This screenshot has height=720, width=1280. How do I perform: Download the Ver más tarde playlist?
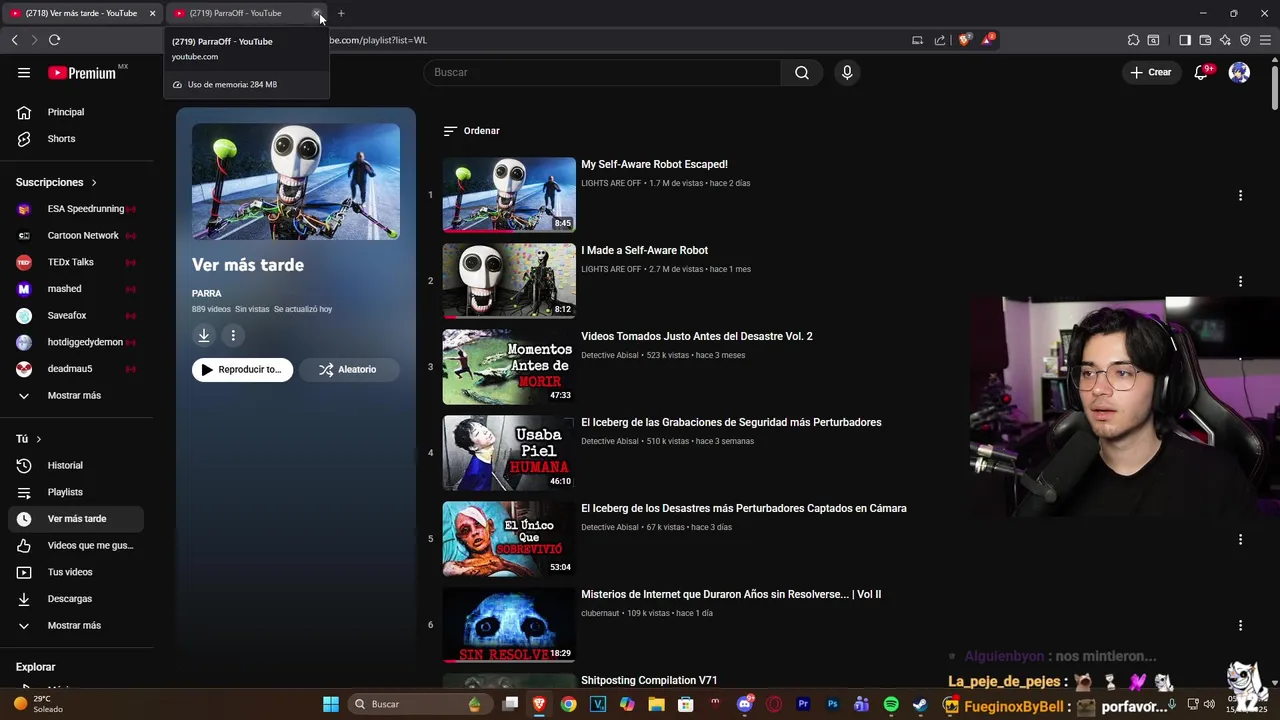click(204, 336)
